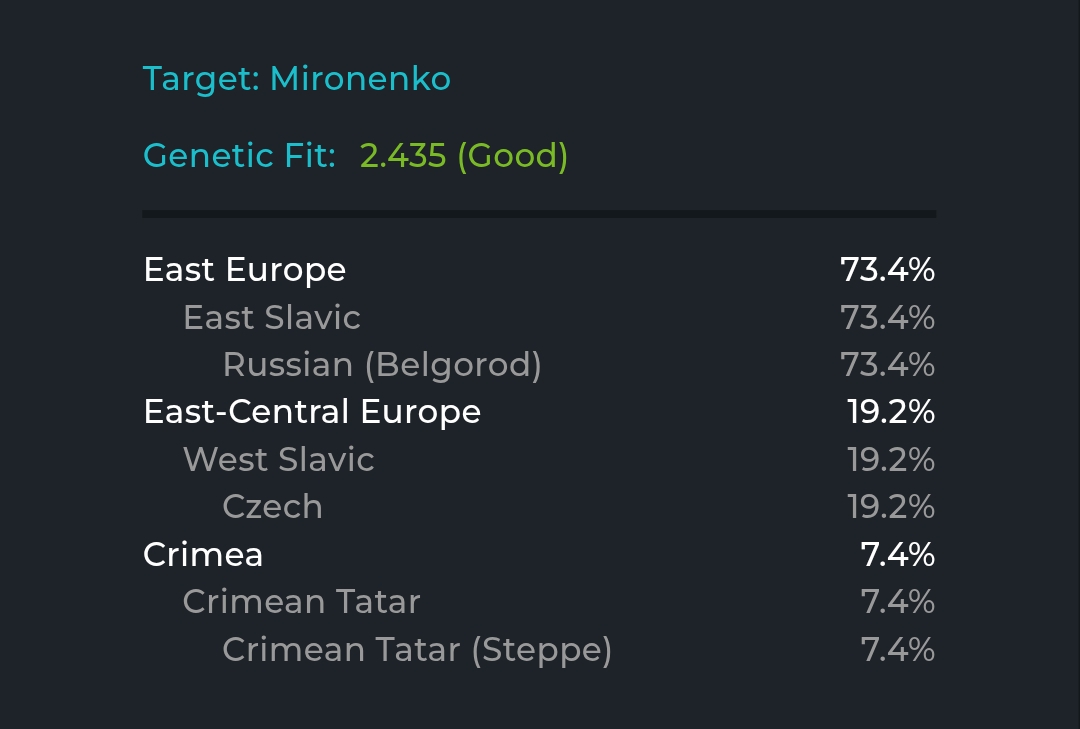Click Crimean Tatar (Steppe) 7.4% value

point(897,650)
